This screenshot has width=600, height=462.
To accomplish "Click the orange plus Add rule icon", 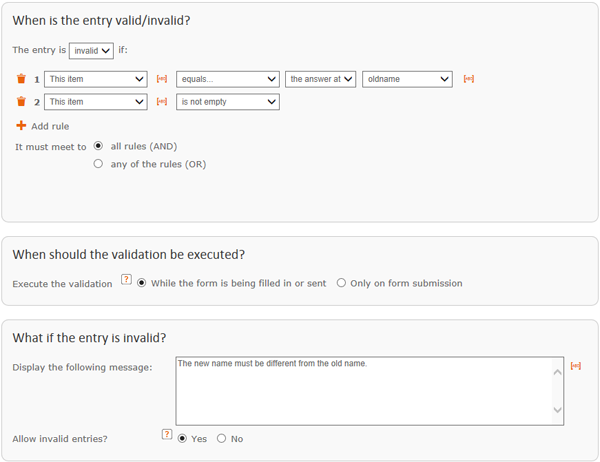I will [21, 126].
